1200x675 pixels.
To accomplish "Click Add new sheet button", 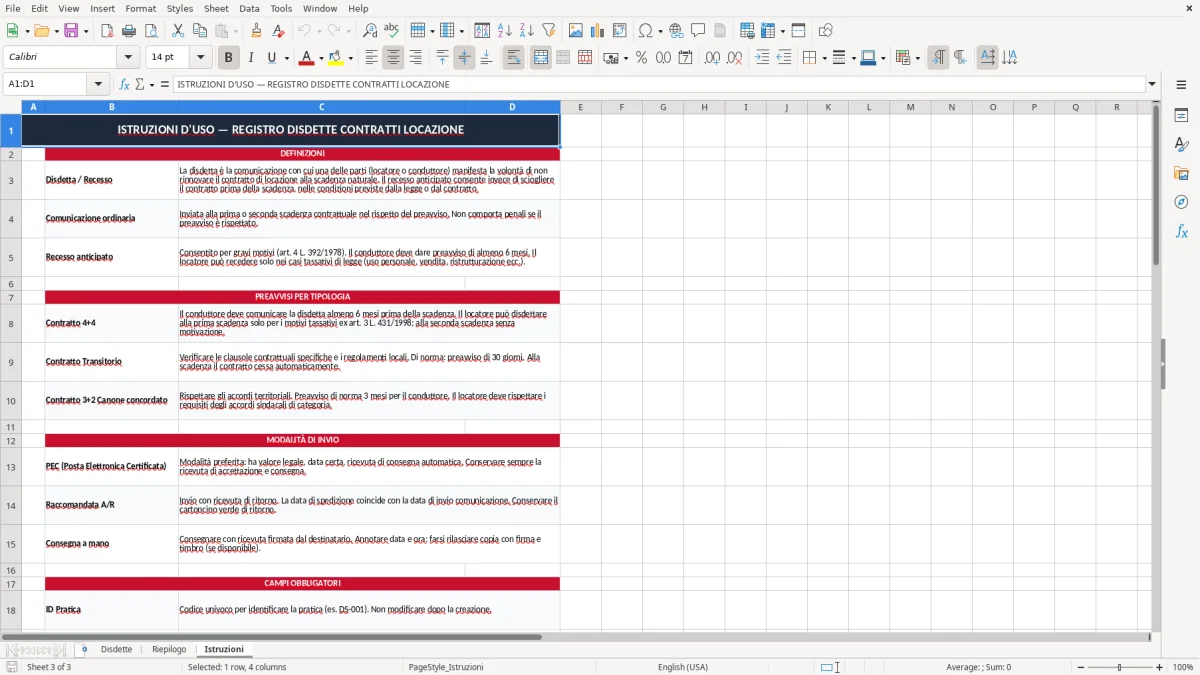I will pos(84,649).
